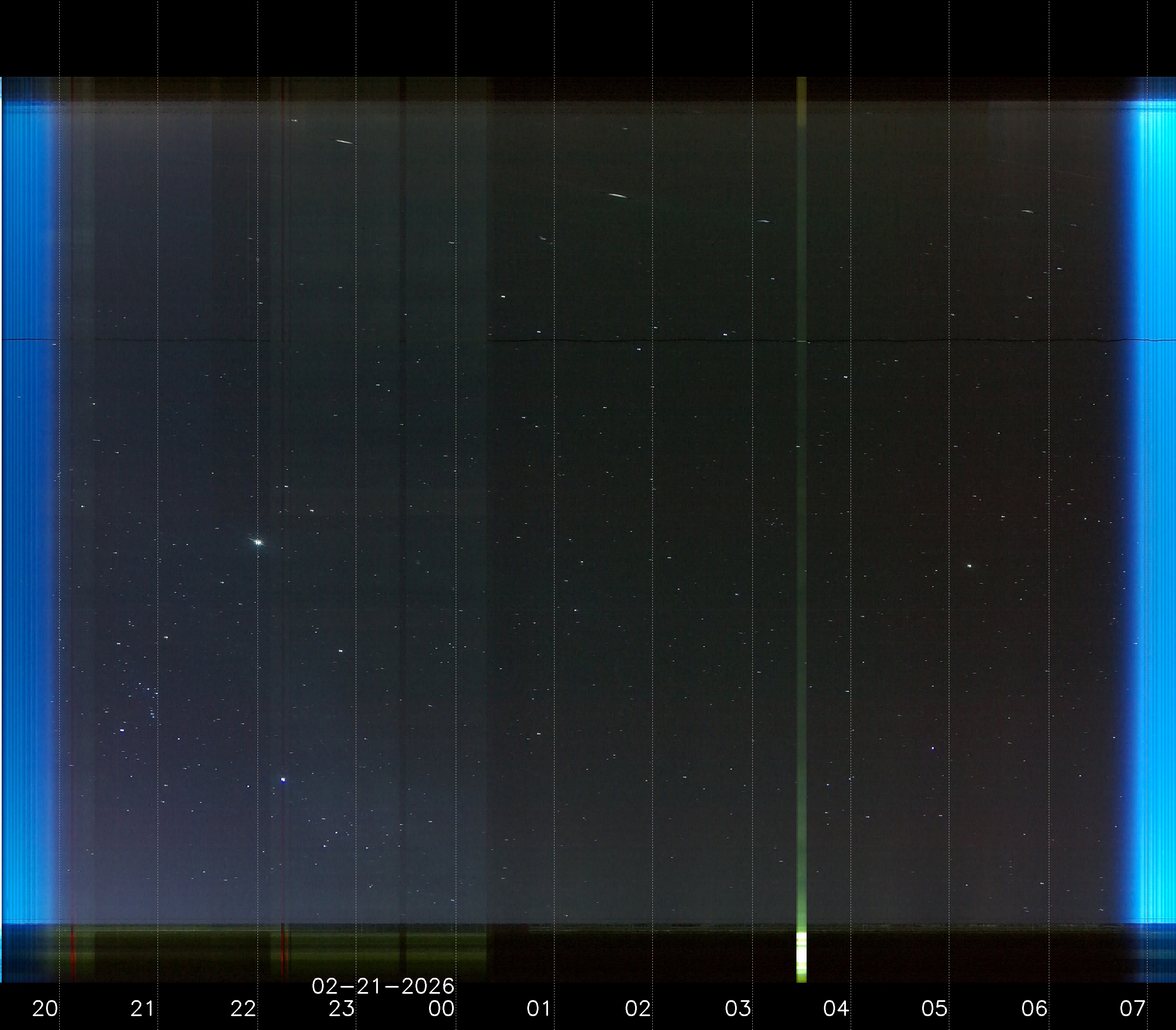Click the 01 hour label
Screen dimensions: 1176x1030
[539, 1008]
